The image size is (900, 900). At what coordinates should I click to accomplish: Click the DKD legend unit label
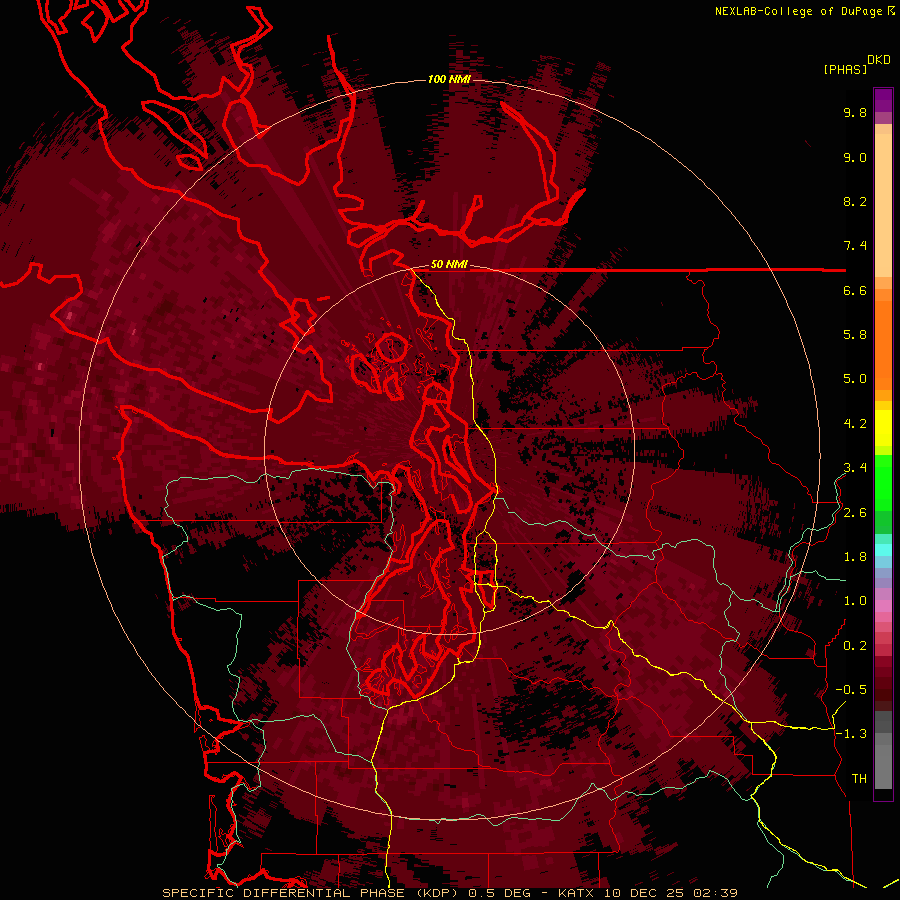pyautogui.click(x=879, y=59)
